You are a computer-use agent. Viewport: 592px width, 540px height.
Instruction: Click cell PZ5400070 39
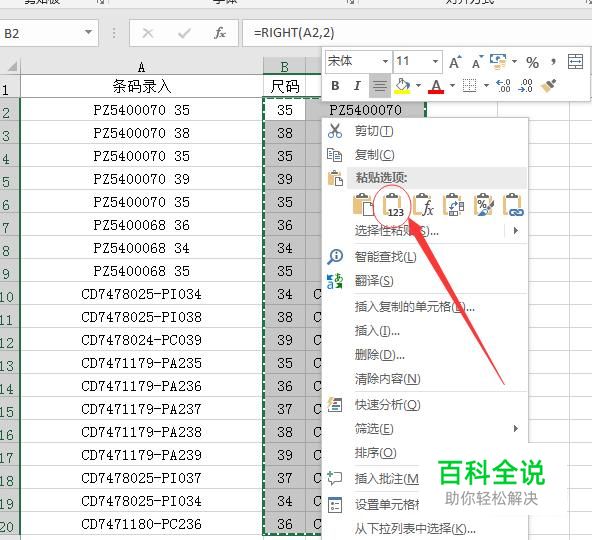(142, 179)
